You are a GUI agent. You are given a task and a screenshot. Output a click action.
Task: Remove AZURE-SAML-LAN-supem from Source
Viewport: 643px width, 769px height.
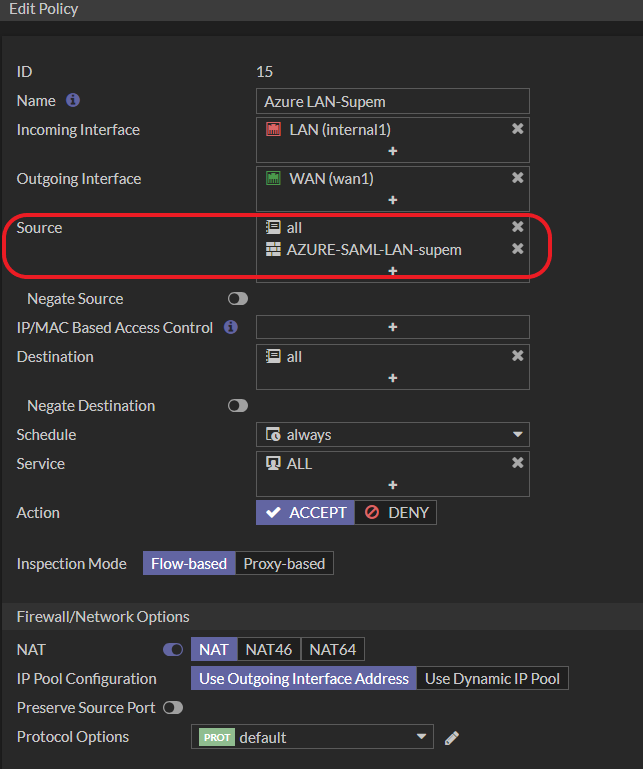(x=517, y=249)
